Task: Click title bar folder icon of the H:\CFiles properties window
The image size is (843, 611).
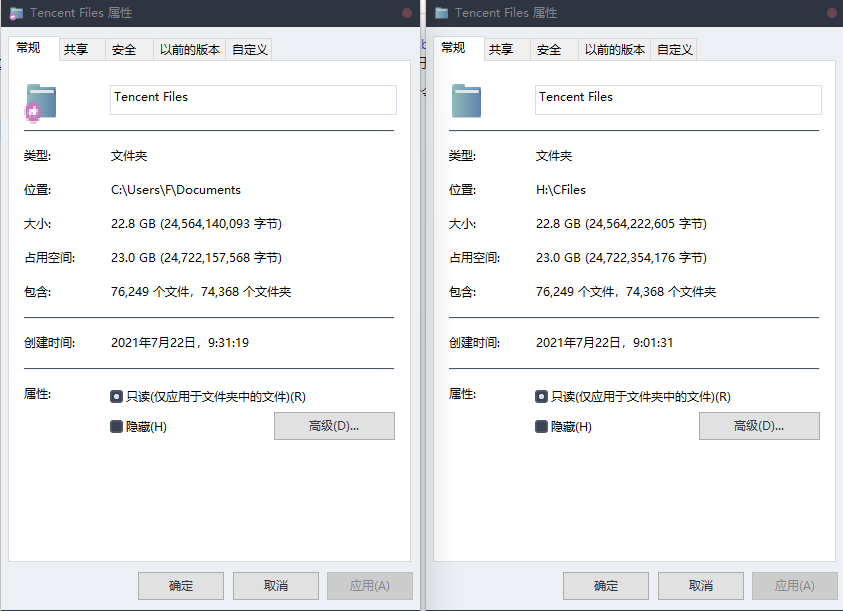Action: tap(441, 13)
